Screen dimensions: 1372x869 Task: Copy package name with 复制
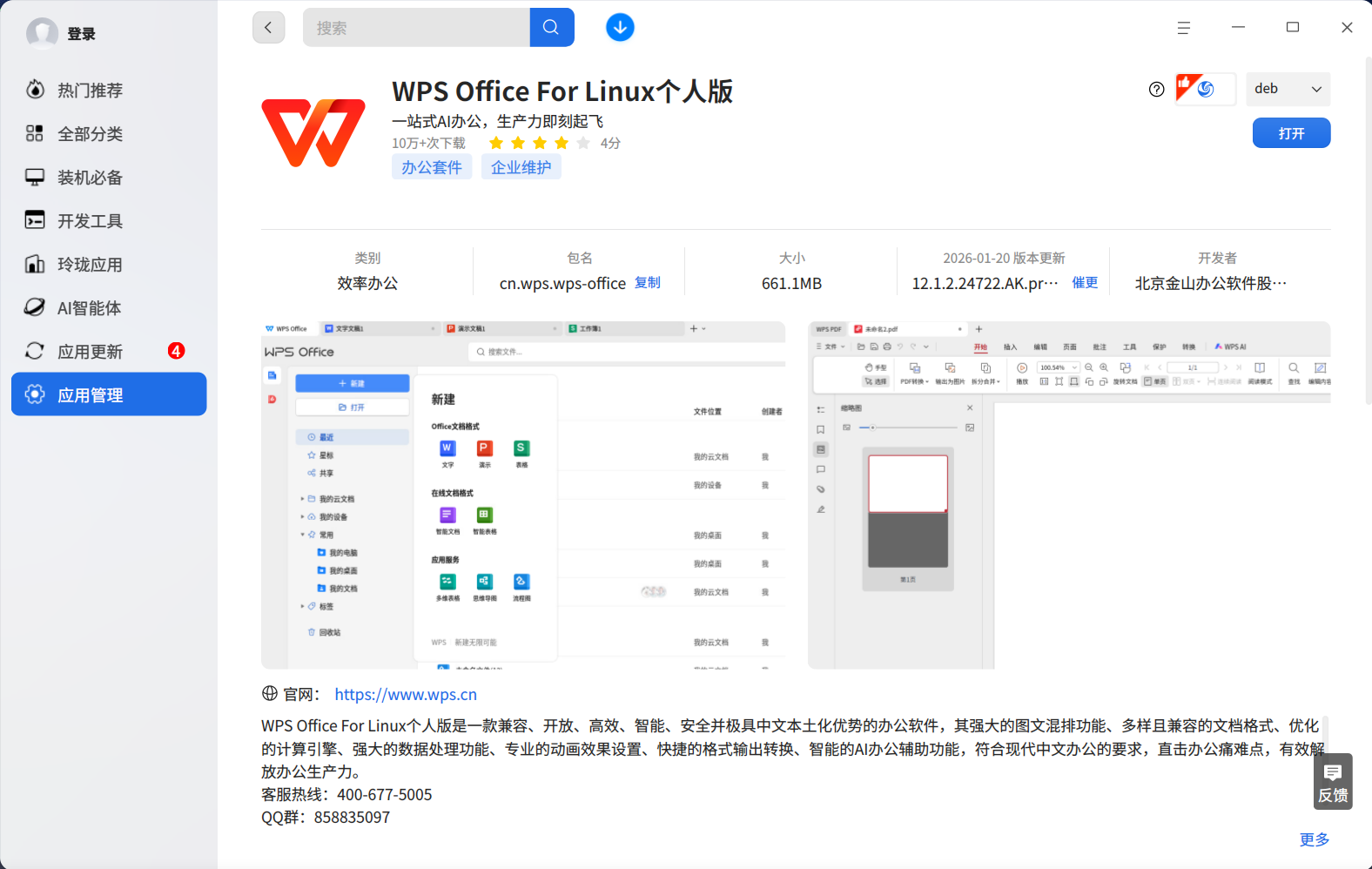(x=648, y=283)
